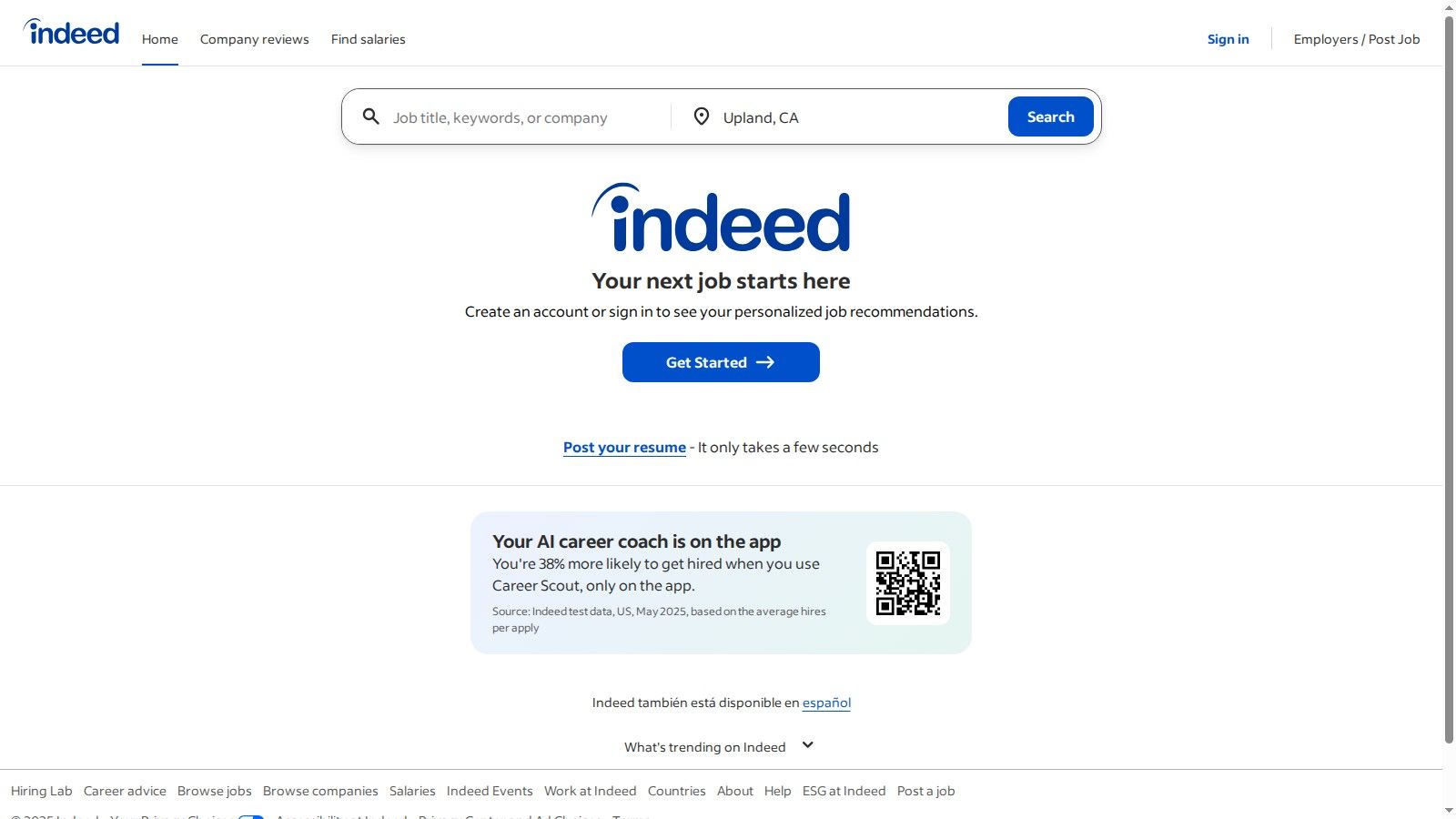Go to the Home tab
Screen dimensions: 1456x819
[x=160, y=39]
